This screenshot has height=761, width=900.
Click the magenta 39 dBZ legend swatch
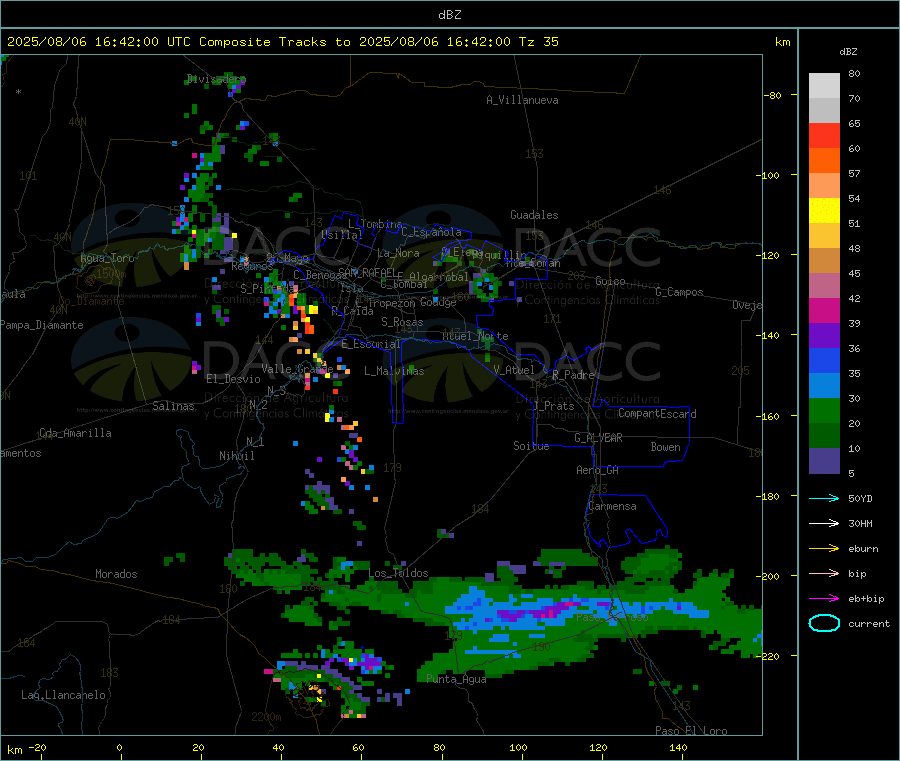[824, 310]
